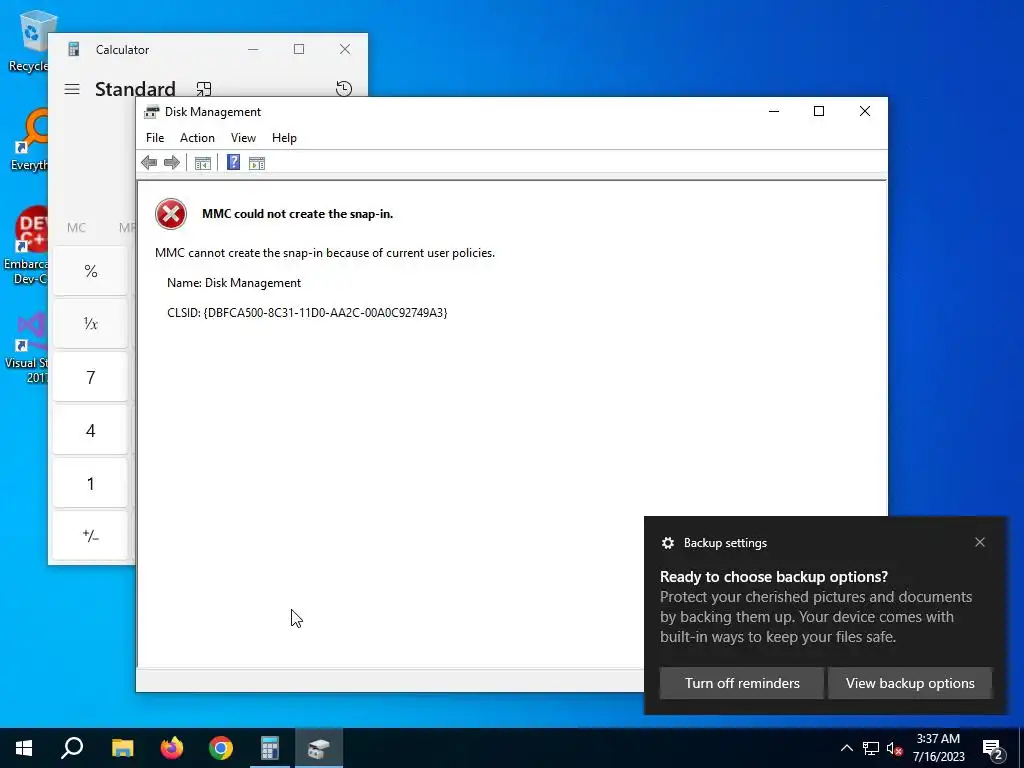Click the Backup settings gear icon
Viewport: 1024px width, 768px height.
pos(667,543)
